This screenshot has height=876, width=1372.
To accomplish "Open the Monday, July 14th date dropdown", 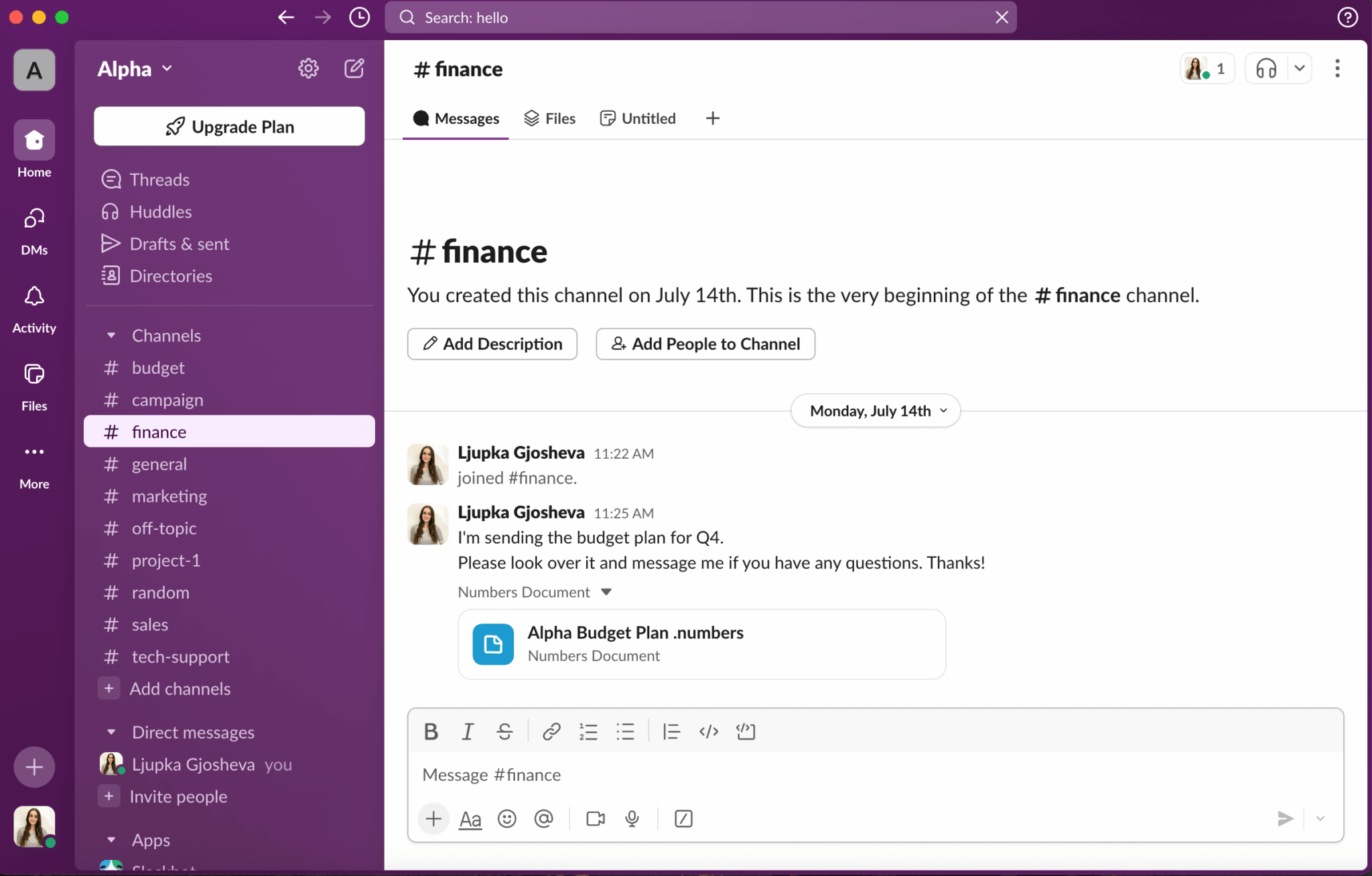I will pyautogui.click(x=875, y=411).
